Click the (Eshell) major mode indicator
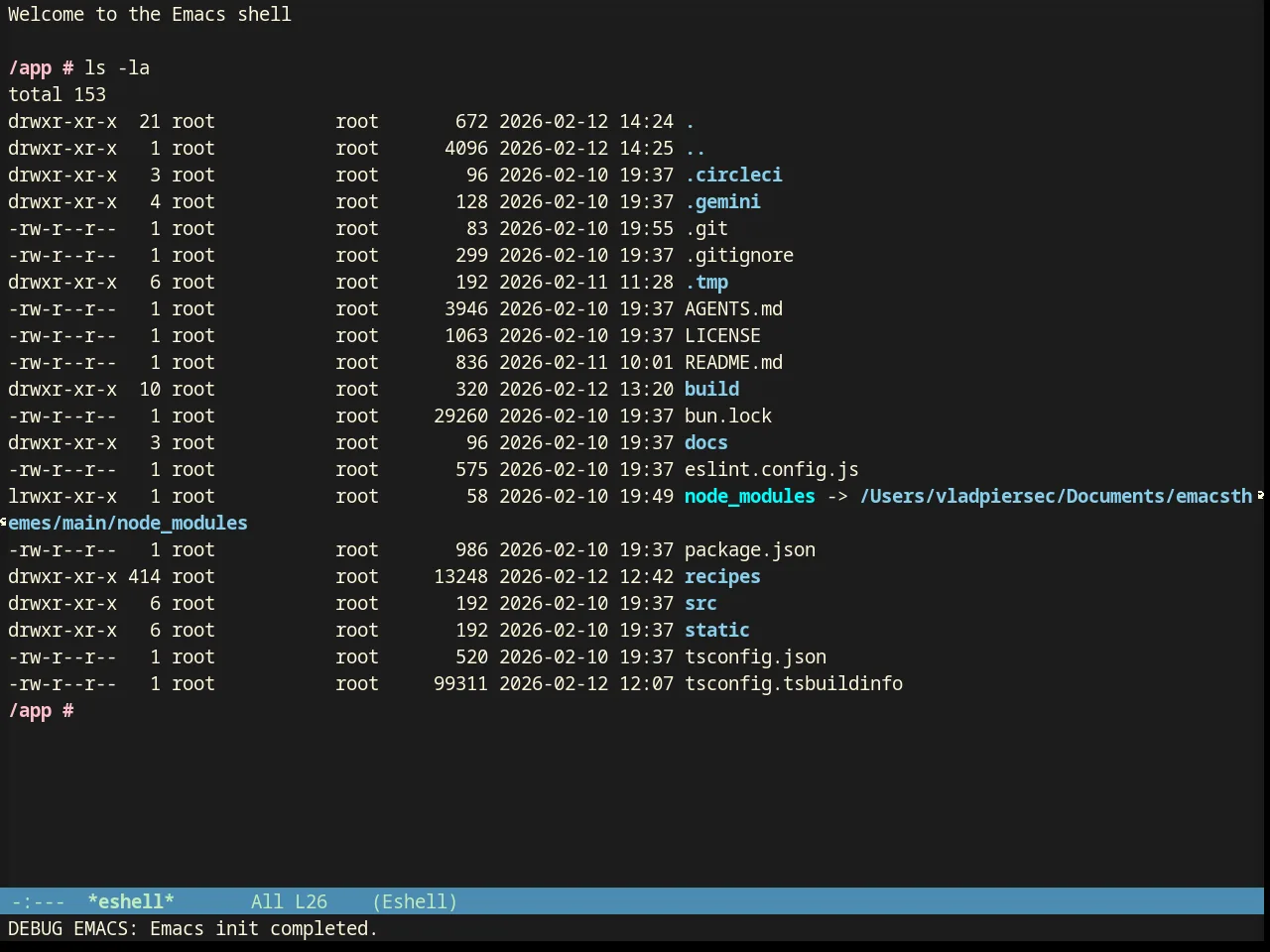The width and height of the screenshot is (1270, 952). click(415, 901)
